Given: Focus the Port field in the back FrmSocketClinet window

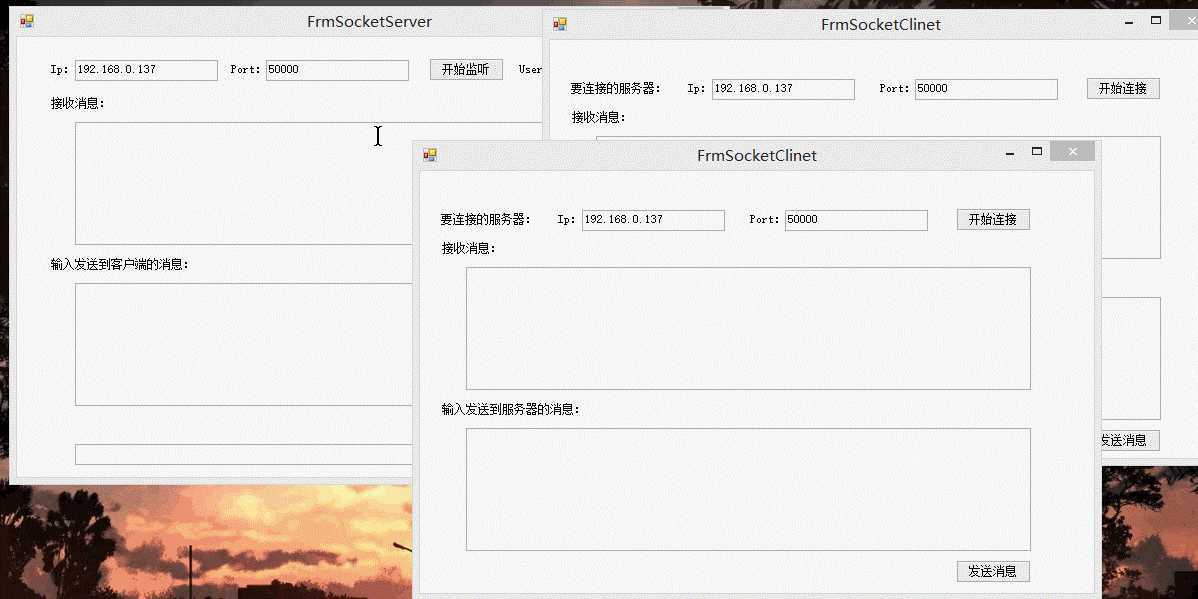Looking at the screenshot, I should [x=986, y=89].
